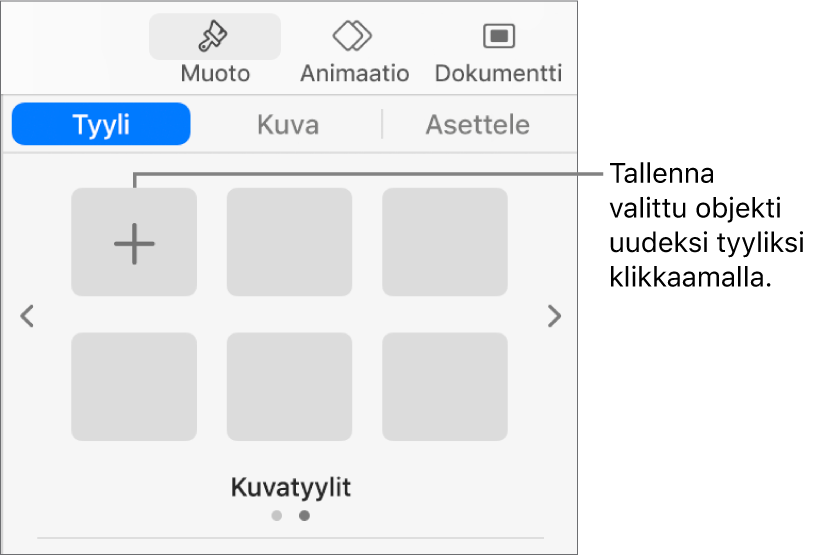Select the empty style slot in the bottom-row middle
Viewport: 817px width, 556px height.
tap(289, 387)
